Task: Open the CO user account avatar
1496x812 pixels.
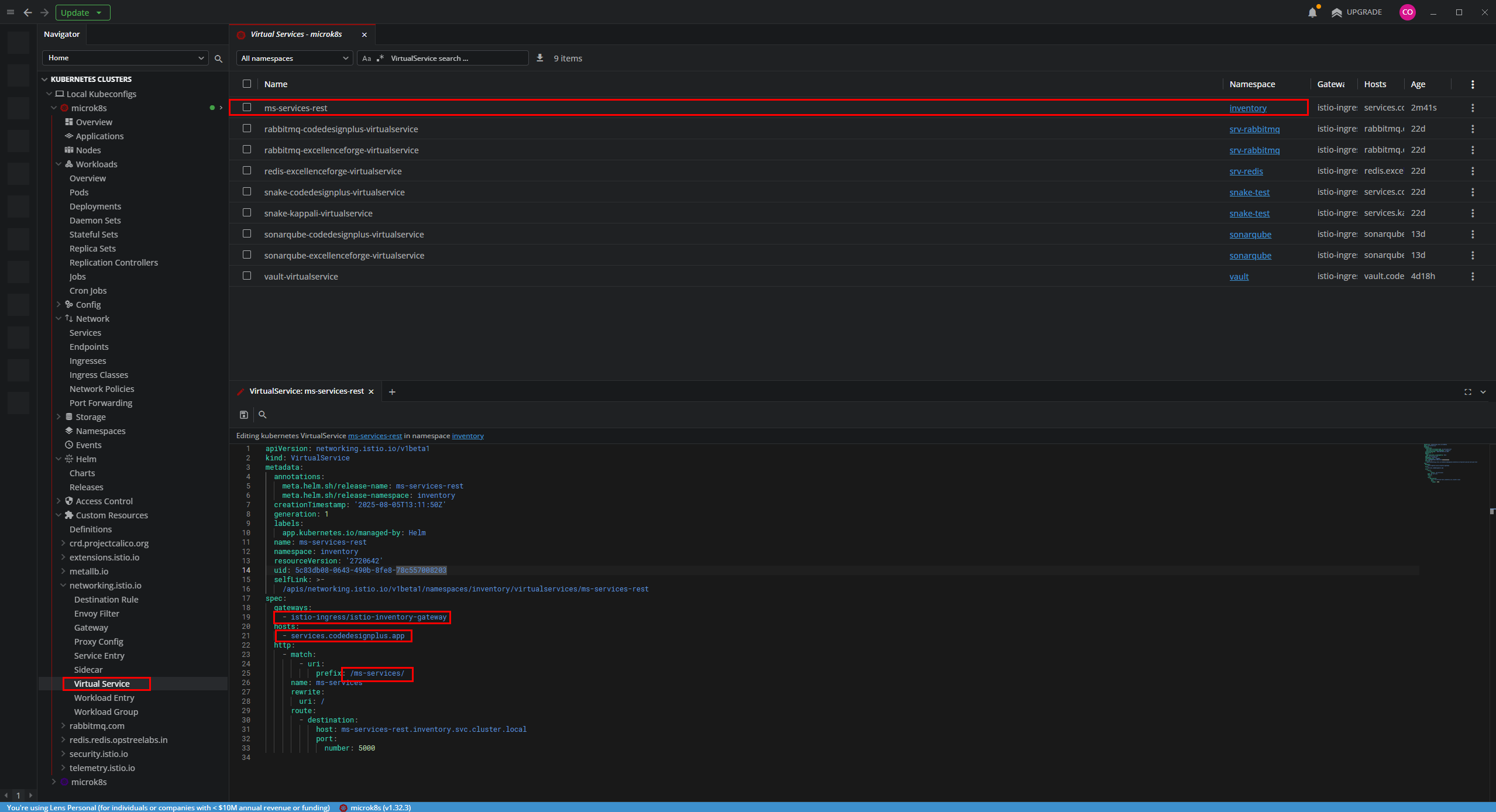Action: [1407, 12]
